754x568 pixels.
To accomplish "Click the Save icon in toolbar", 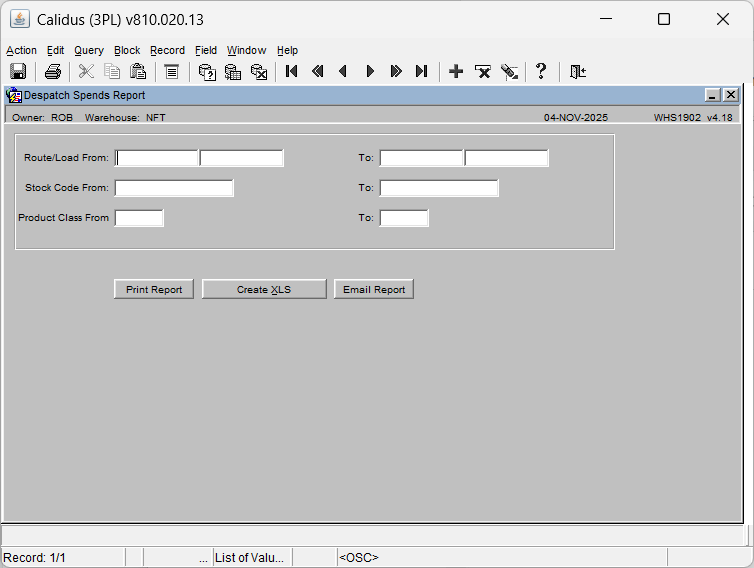I will [x=17, y=71].
